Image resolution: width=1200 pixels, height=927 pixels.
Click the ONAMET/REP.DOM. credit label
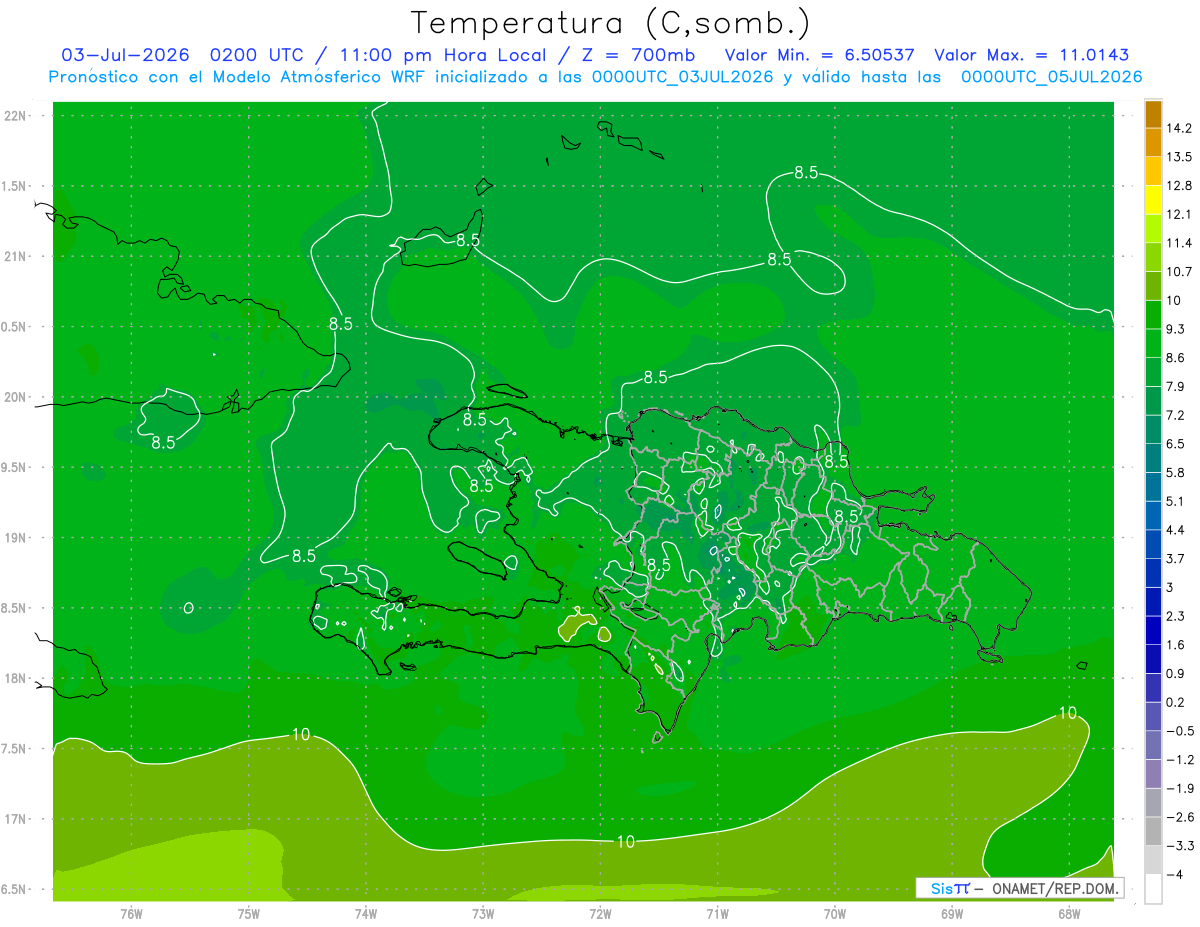[x=1055, y=888]
